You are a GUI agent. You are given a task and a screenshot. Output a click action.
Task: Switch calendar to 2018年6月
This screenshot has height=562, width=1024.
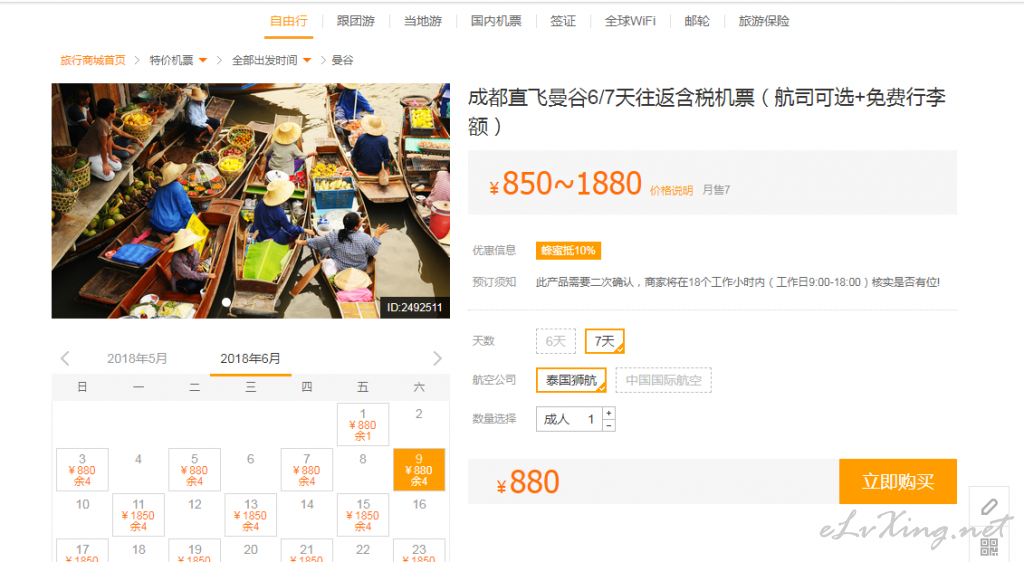coord(250,358)
